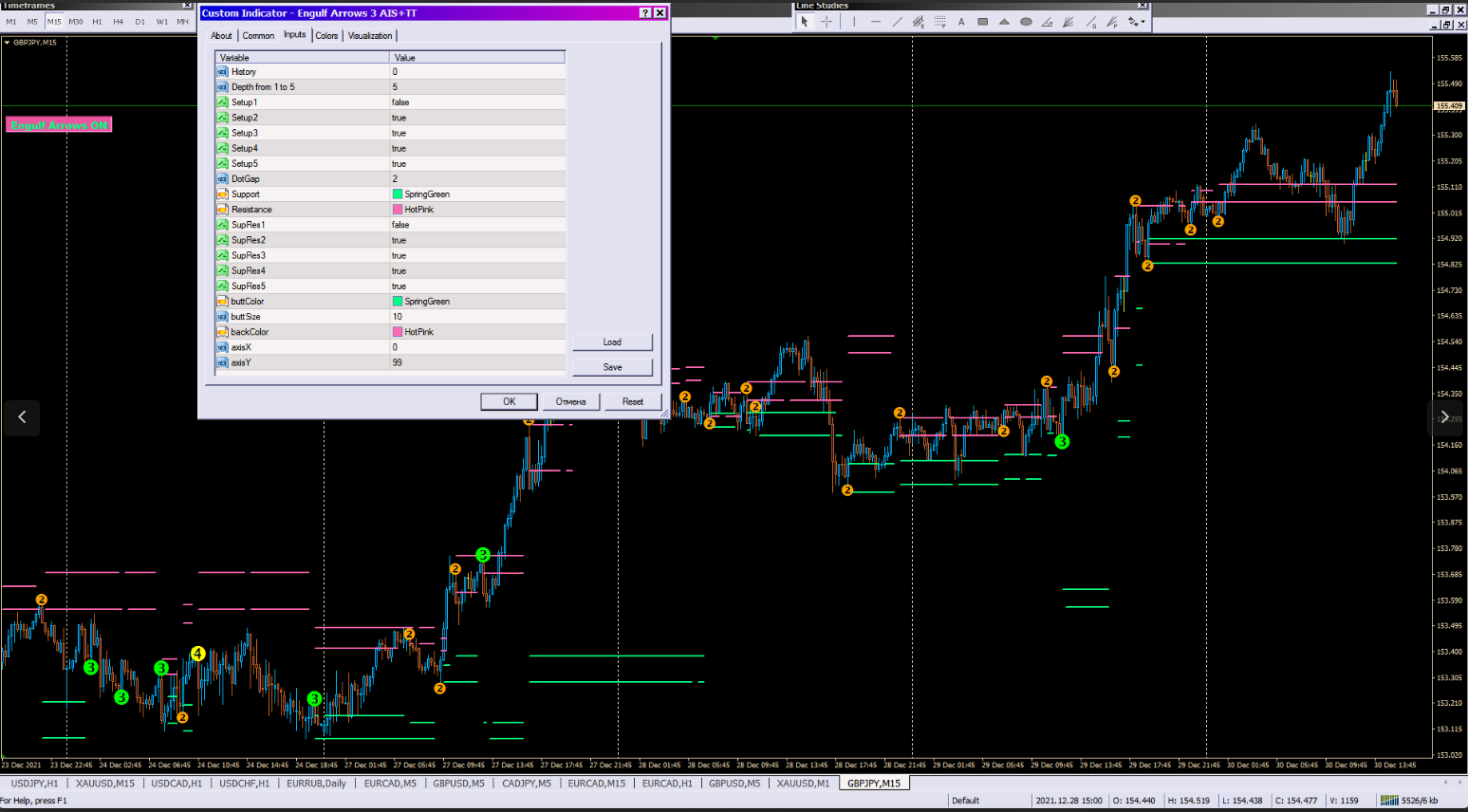Edit the axisY value field

tap(477, 362)
